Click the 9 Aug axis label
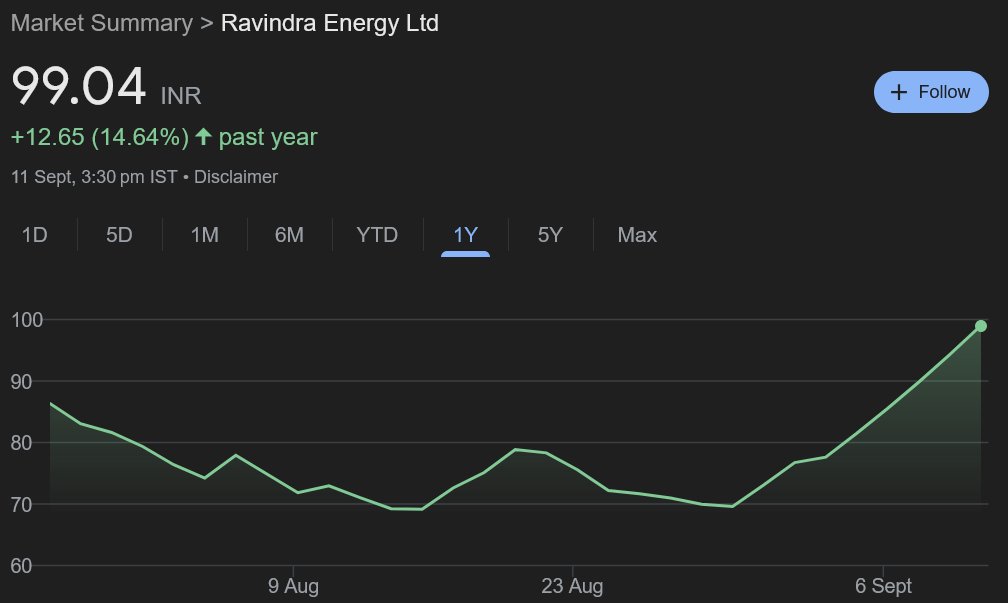 click(293, 586)
